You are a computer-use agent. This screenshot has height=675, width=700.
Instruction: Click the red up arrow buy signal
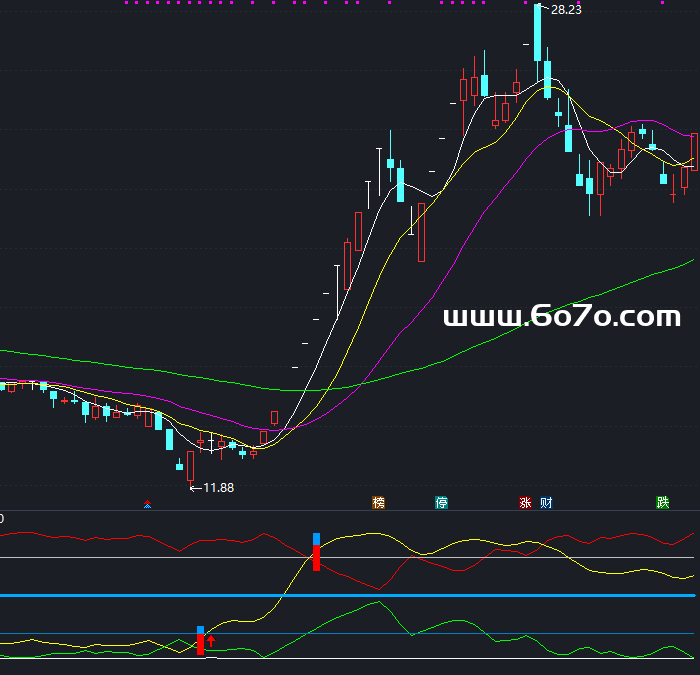pyautogui.click(x=211, y=640)
